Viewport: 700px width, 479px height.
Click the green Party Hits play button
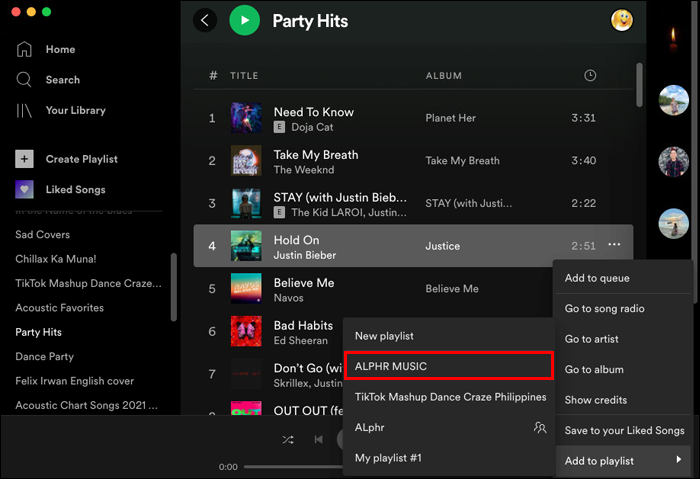[x=244, y=20]
